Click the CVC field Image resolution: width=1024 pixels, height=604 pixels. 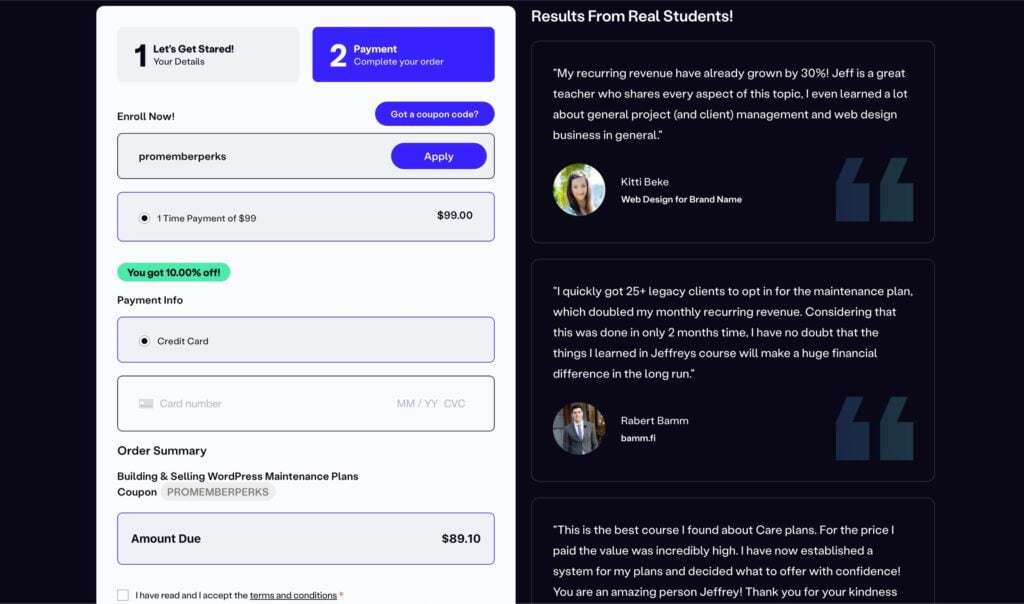[x=455, y=404]
